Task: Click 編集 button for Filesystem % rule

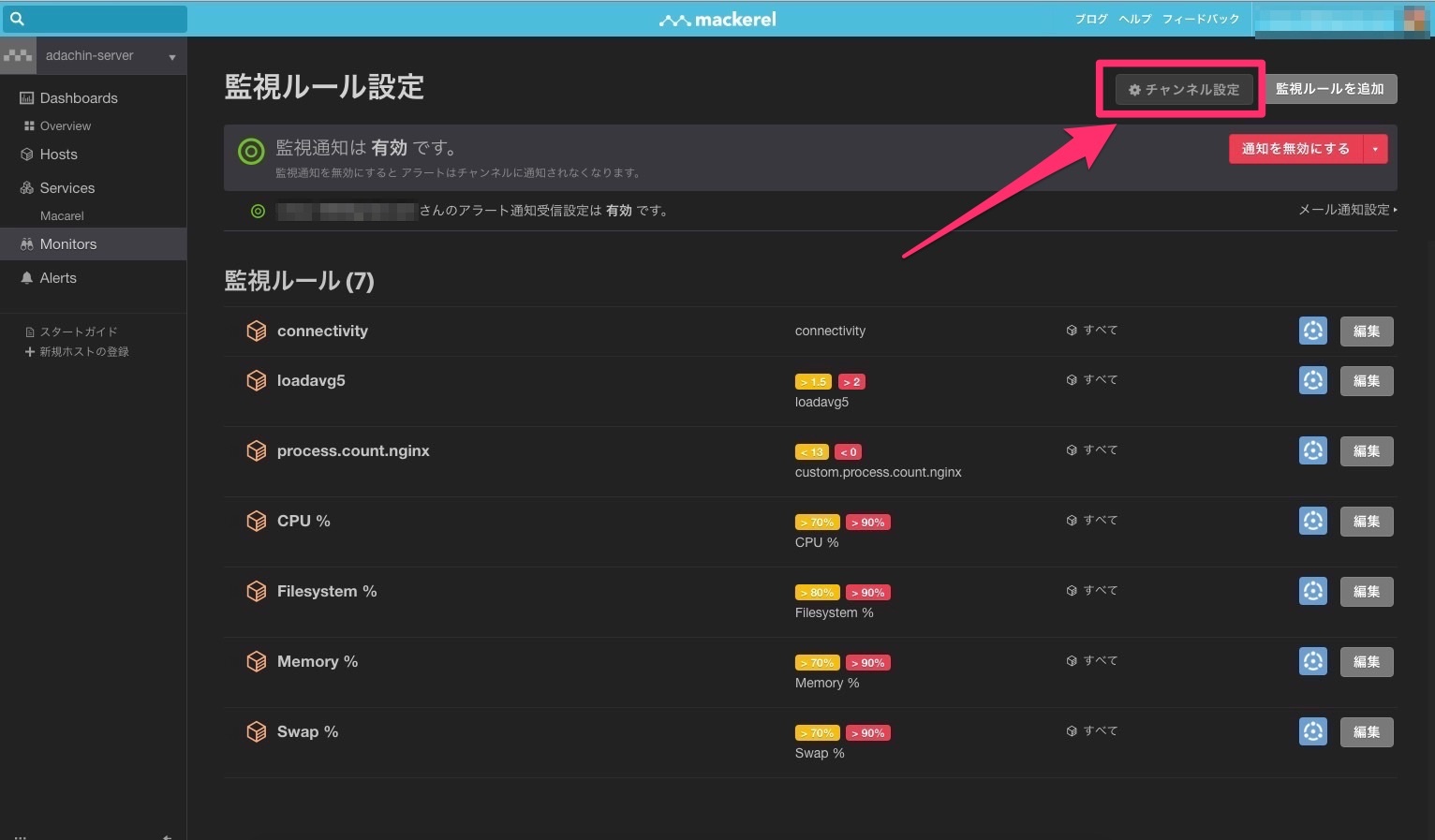Action: point(1366,592)
